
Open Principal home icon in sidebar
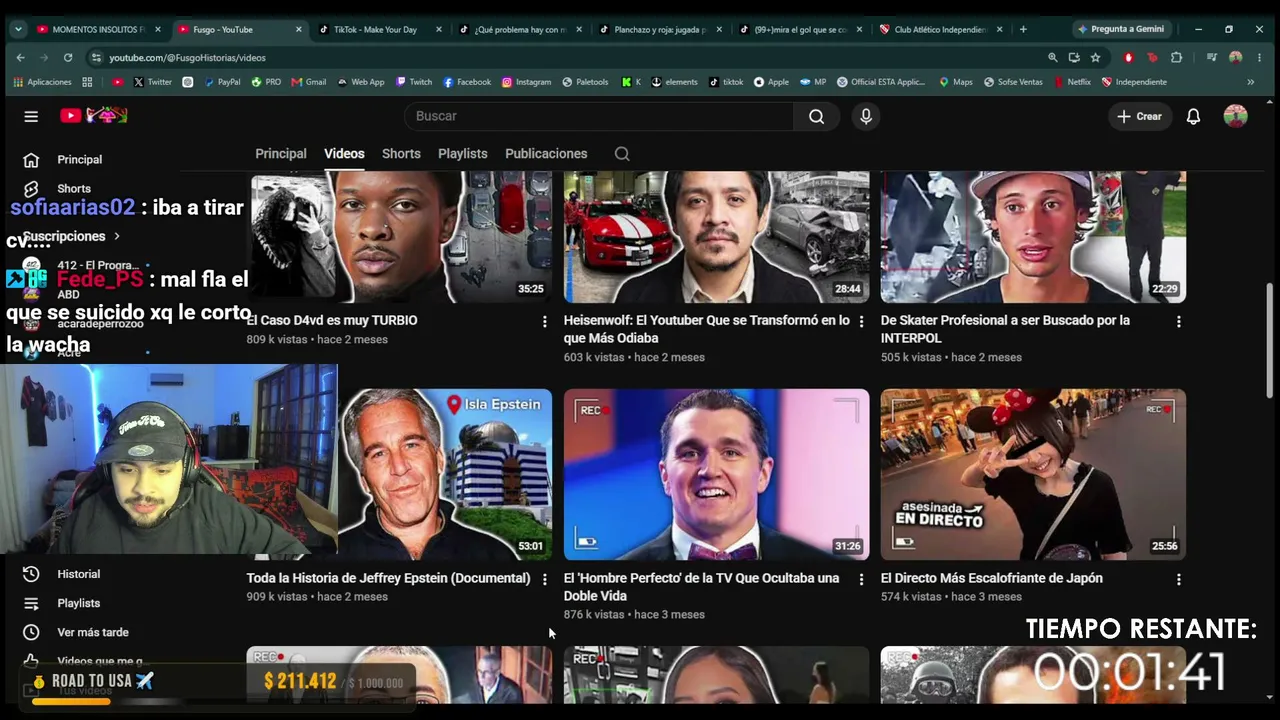pos(31,160)
